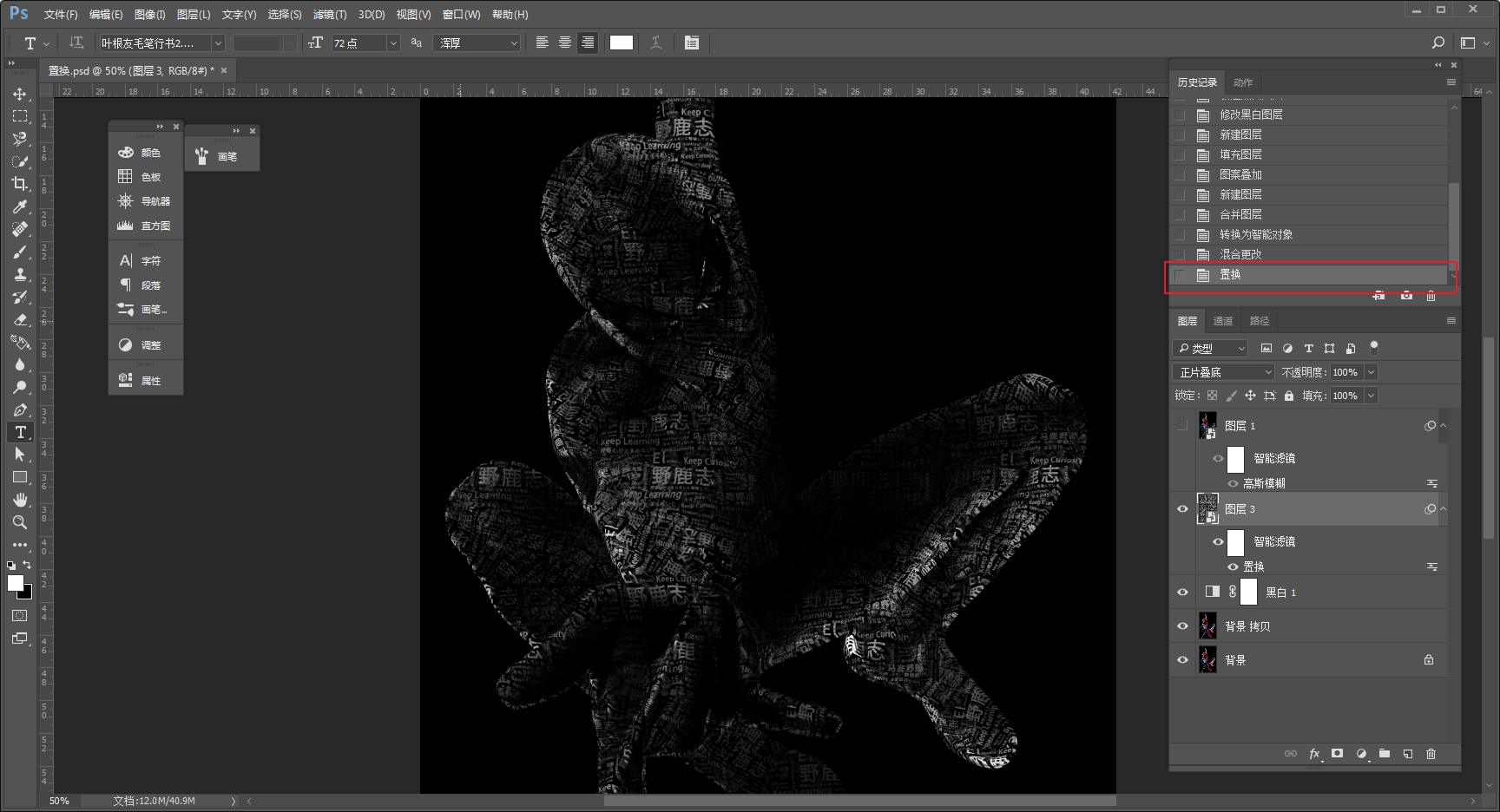Open the 滤镜(T) menu
Screen dimensions: 1500x812
(x=330, y=15)
